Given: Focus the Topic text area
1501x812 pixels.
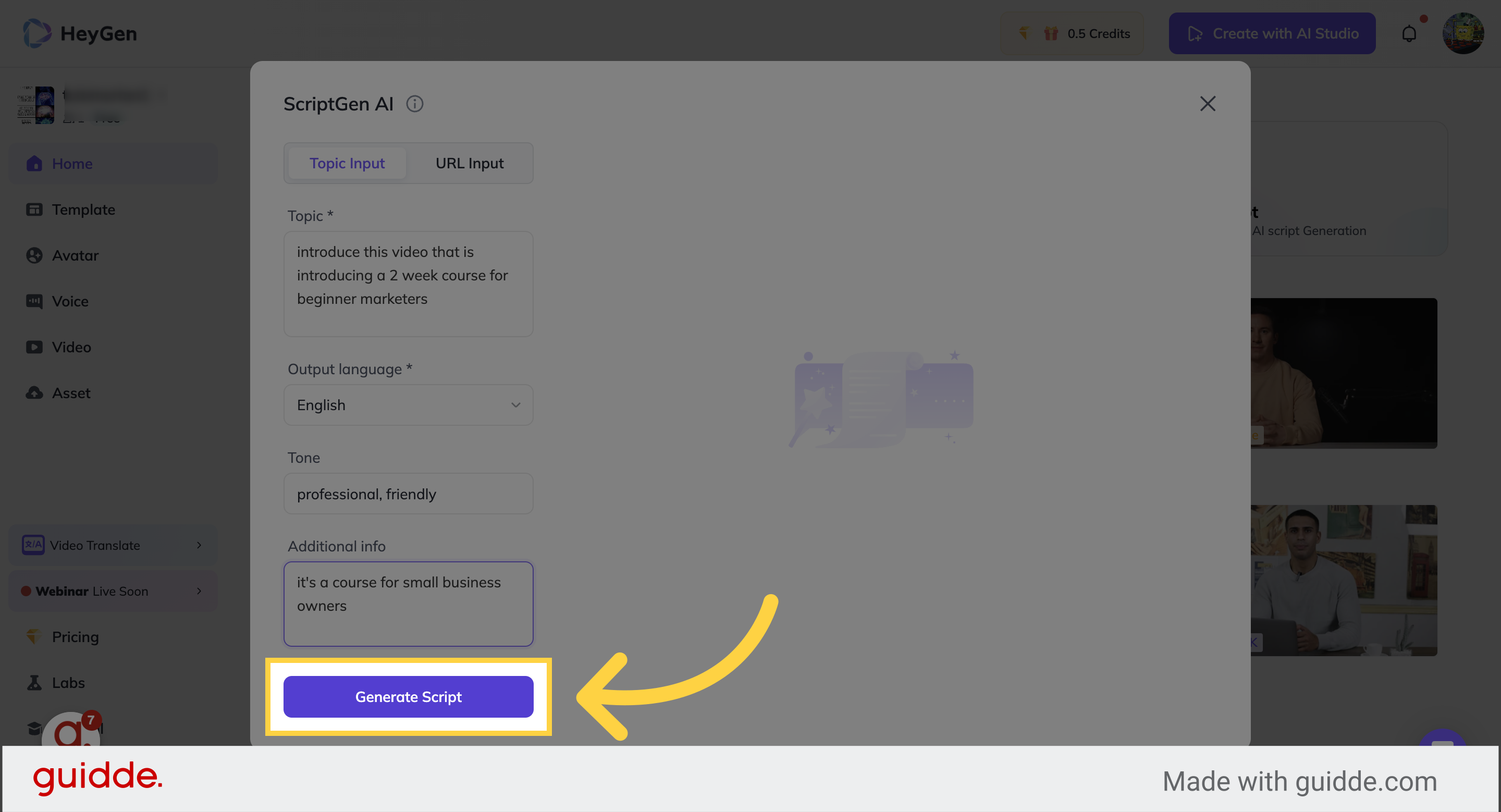Looking at the screenshot, I should [408, 284].
